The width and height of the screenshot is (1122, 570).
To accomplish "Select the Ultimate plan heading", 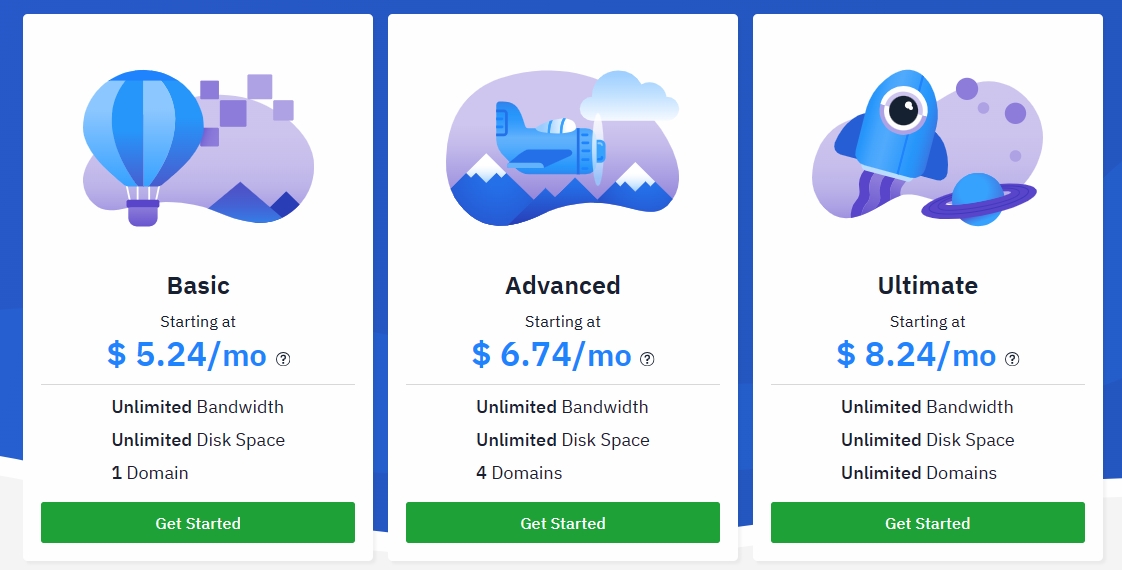I will (x=927, y=285).
